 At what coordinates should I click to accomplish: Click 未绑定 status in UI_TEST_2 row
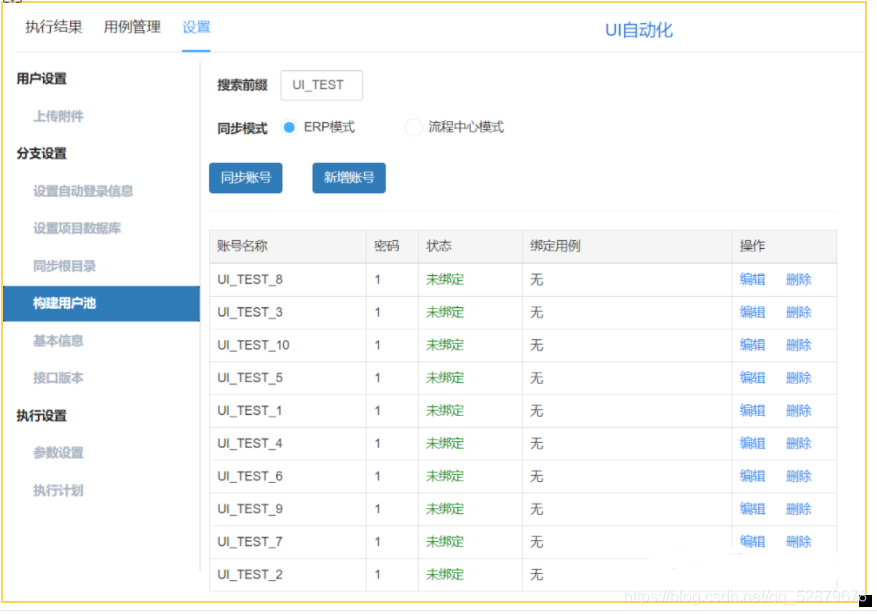[445, 575]
